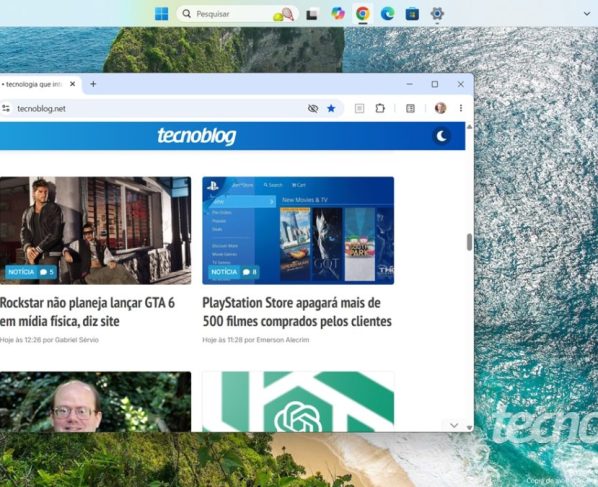Click NOTÍCIA tag on PlayStation article
The width and height of the screenshot is (598, 487).
point(224,272)
